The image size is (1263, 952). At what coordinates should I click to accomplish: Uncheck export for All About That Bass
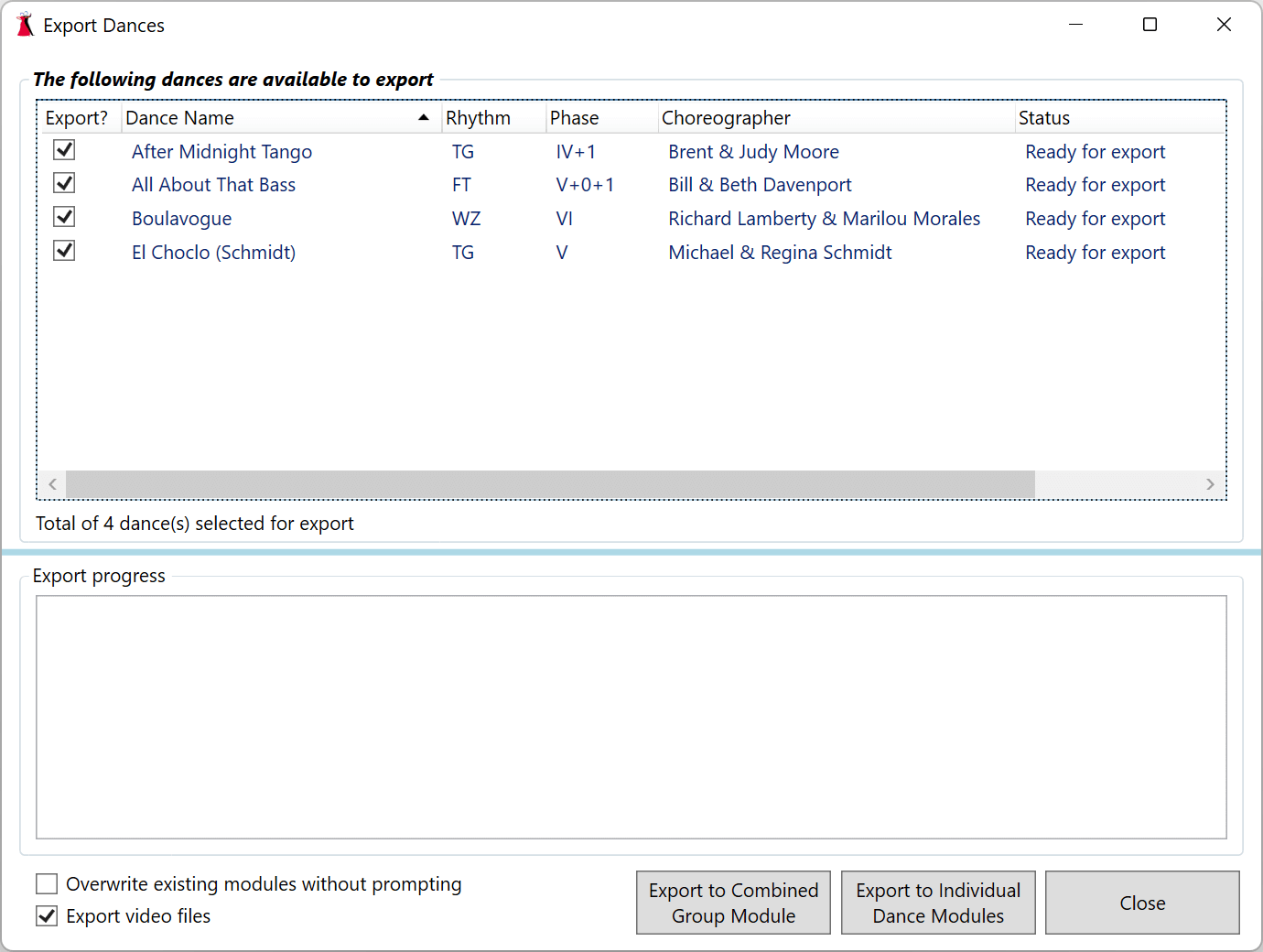64,183
